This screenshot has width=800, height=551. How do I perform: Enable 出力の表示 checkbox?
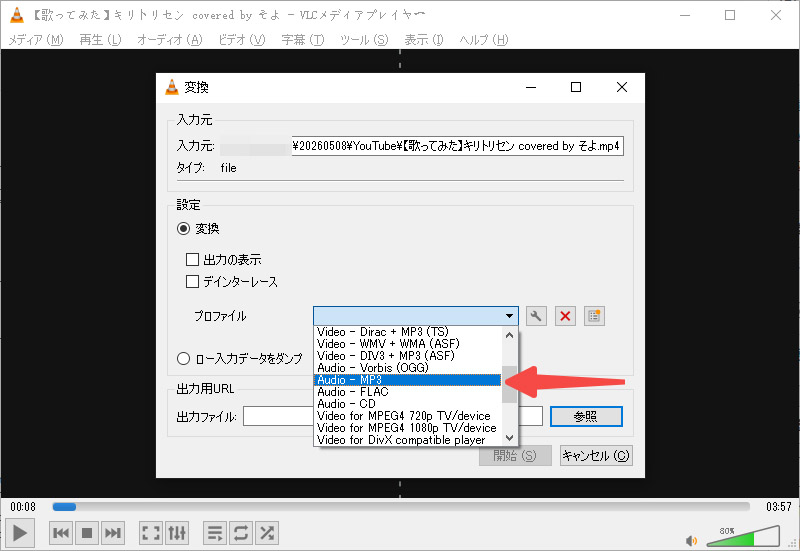[192, 260]
